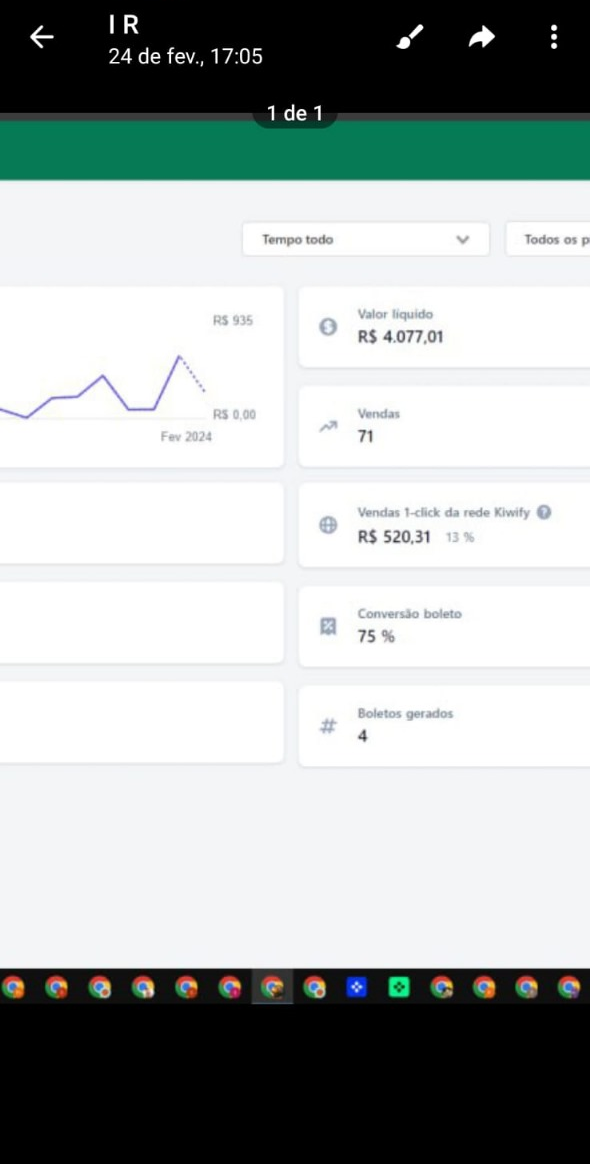Tap the 24 de fev., 17:05 timestamp

coord(186,56)
